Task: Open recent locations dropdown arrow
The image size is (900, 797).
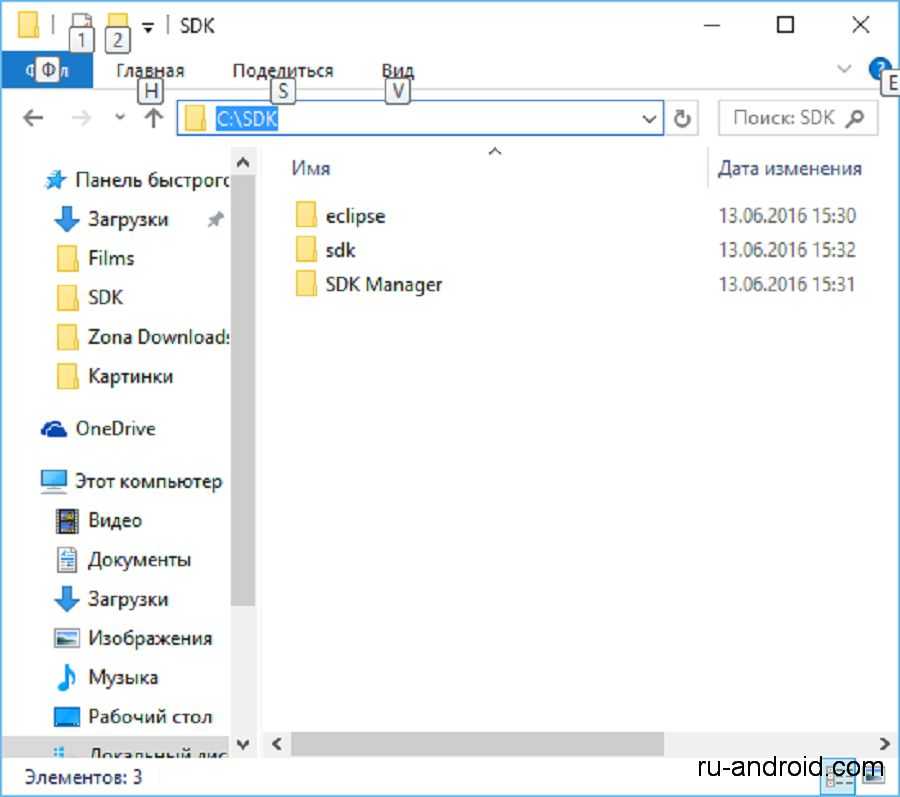Action: click(120, 118)
